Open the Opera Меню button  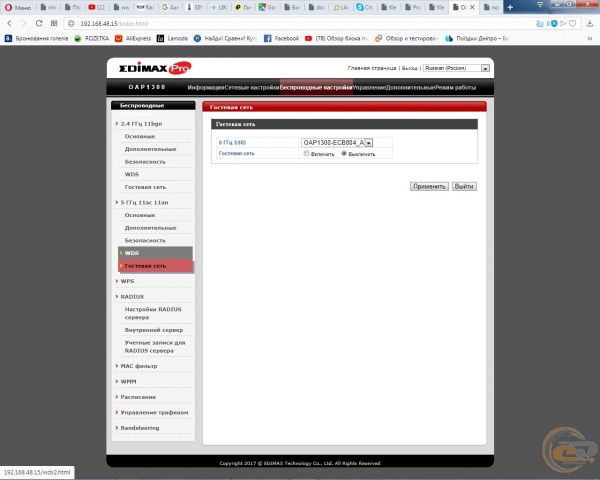[x=18, y=7]
